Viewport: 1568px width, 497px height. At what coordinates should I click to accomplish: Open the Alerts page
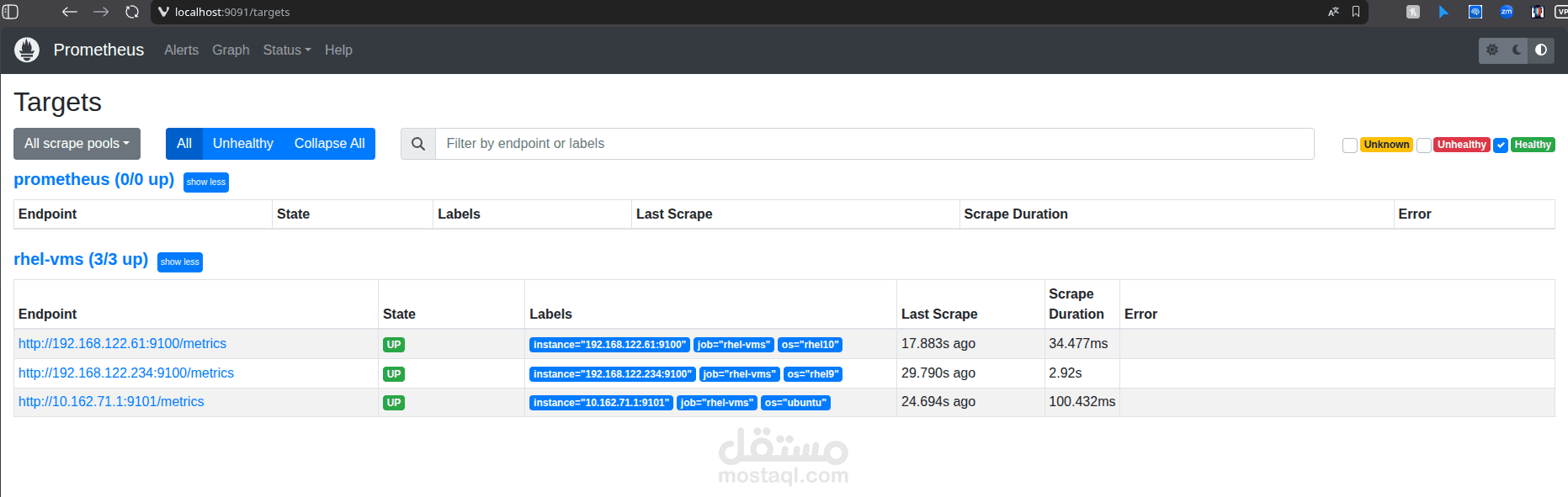(182, 50)
